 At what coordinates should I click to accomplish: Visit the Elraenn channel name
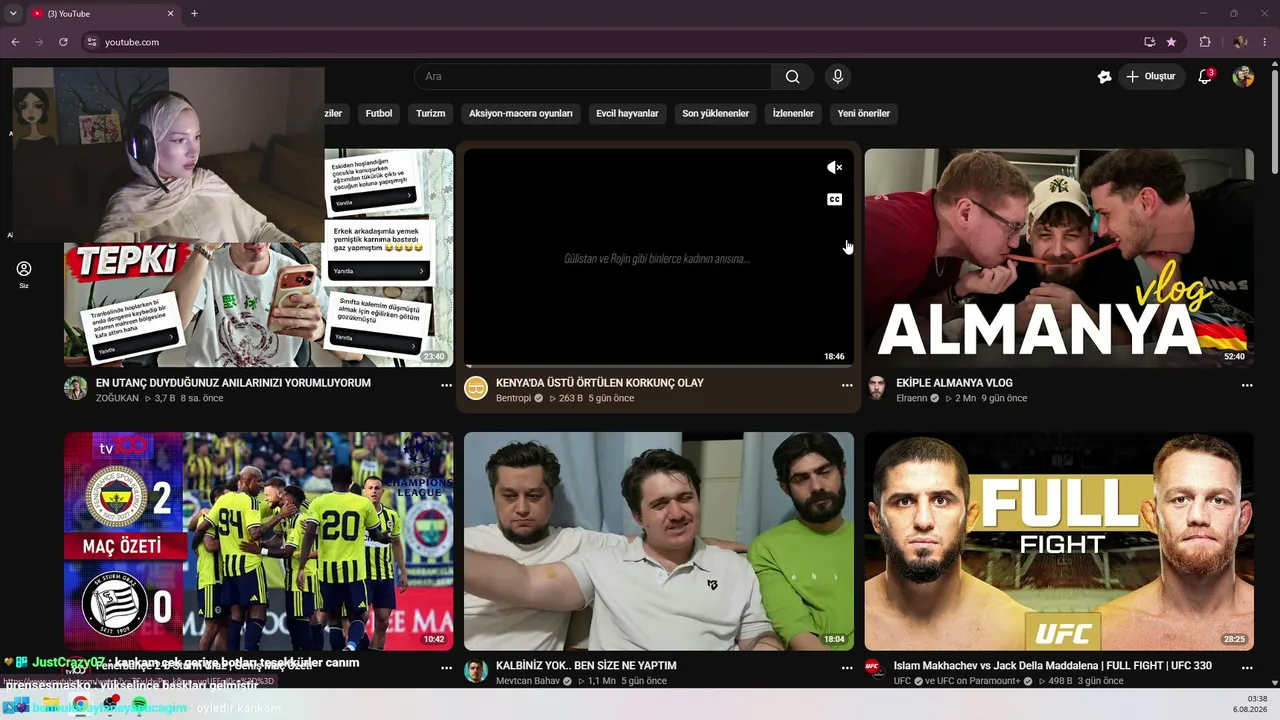click(911, 398)
